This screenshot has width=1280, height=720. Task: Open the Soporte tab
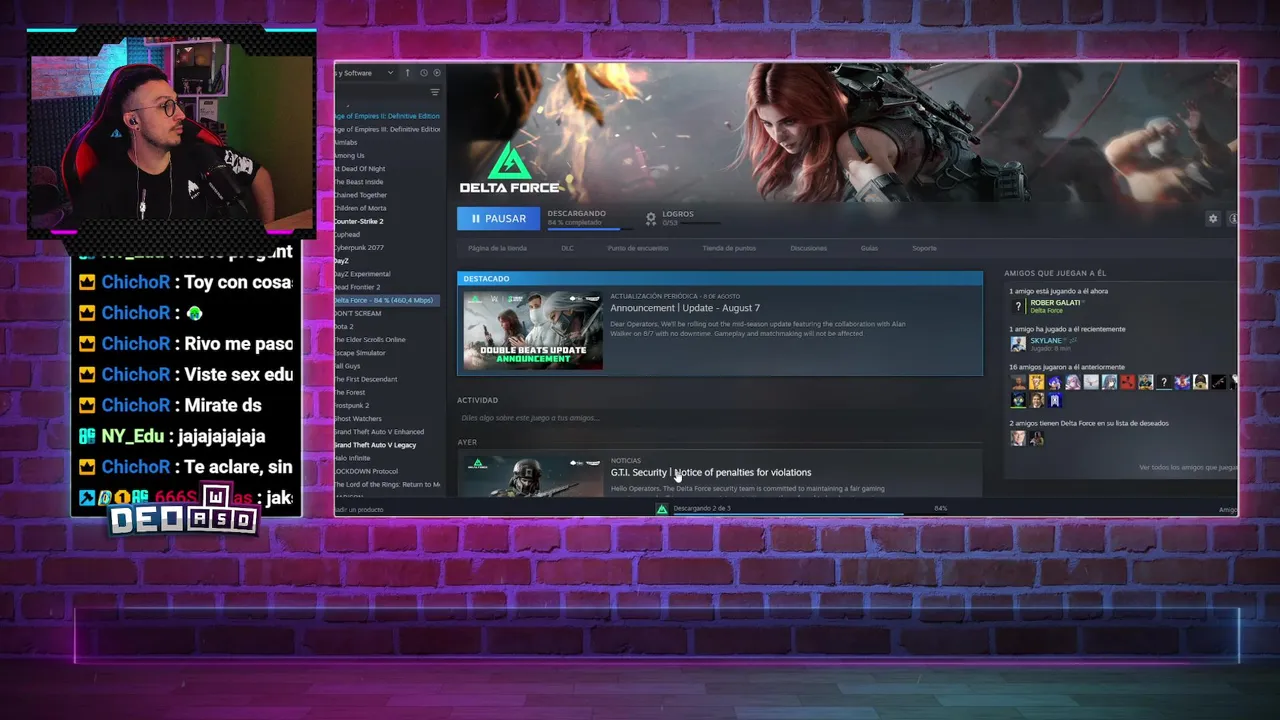pos(924,248)
